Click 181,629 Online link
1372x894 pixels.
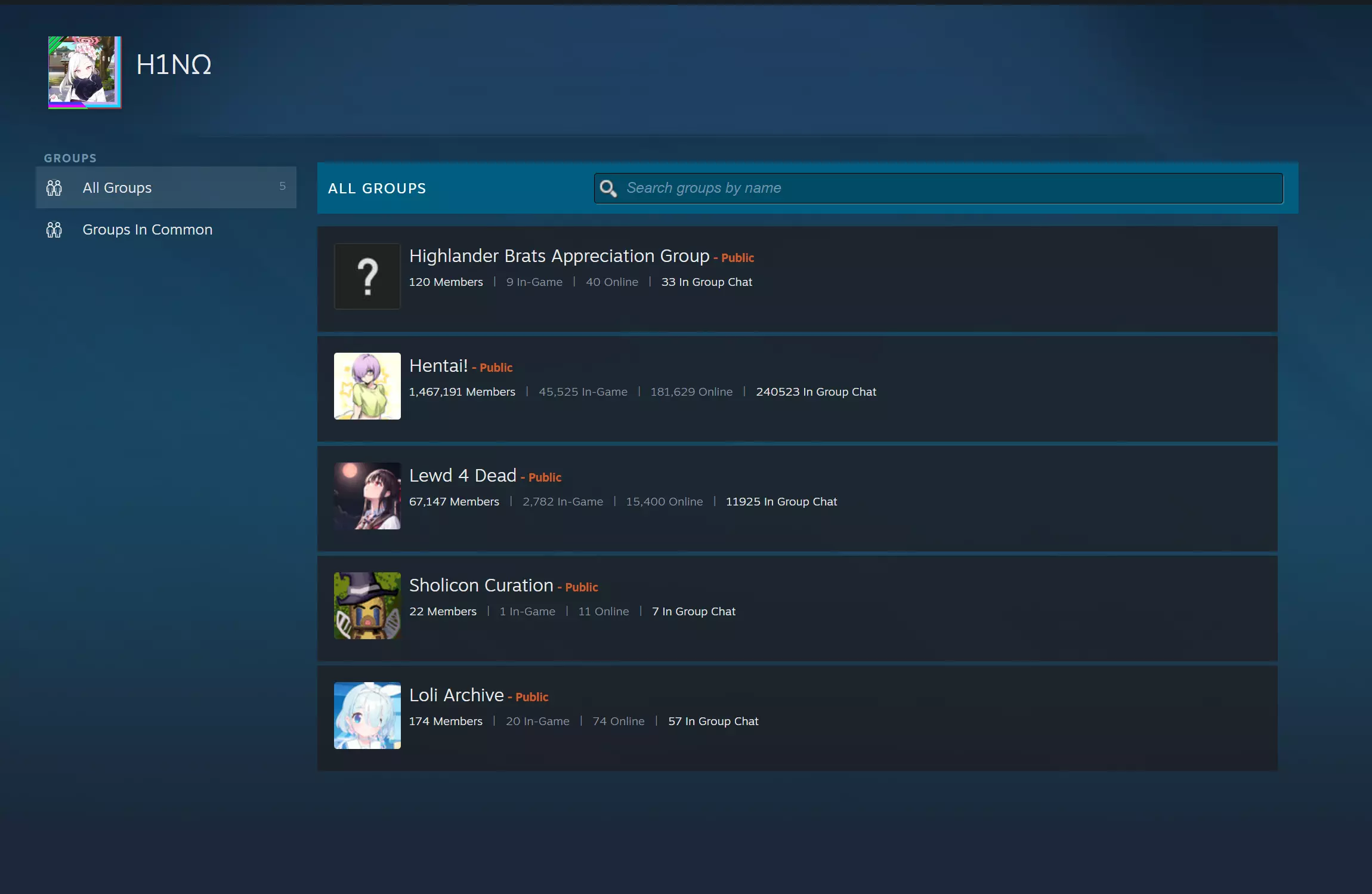coord(691,391)
